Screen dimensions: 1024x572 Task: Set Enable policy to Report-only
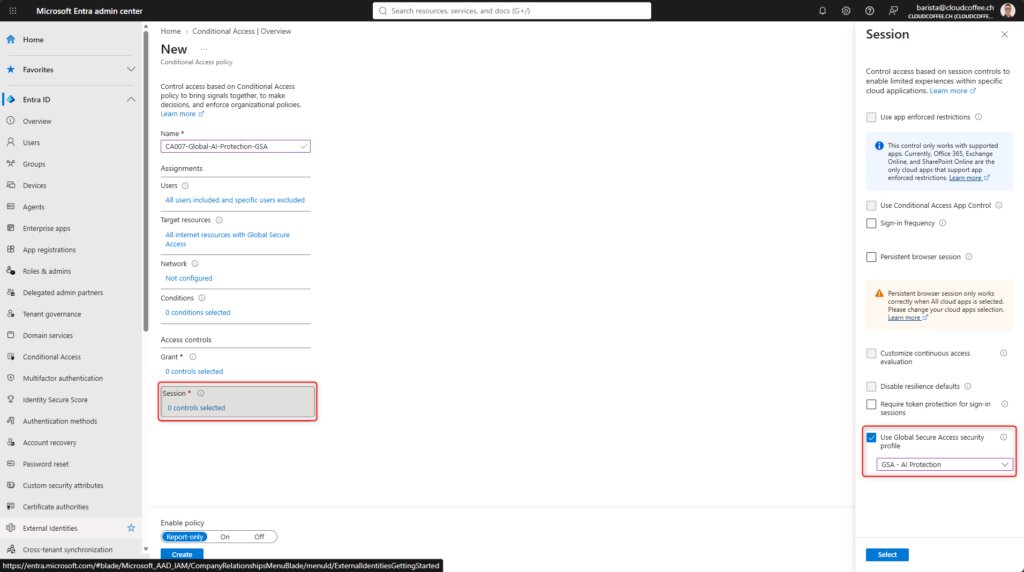[185, 537]
